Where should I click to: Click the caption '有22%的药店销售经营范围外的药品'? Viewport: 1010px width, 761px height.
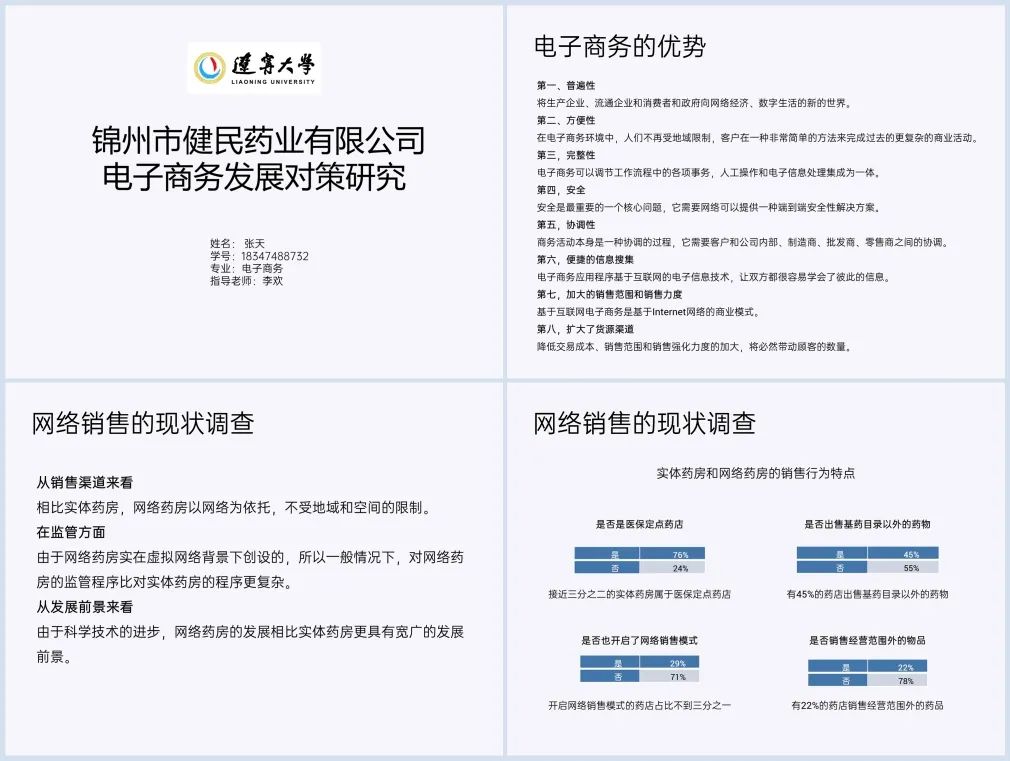point(867,705)
